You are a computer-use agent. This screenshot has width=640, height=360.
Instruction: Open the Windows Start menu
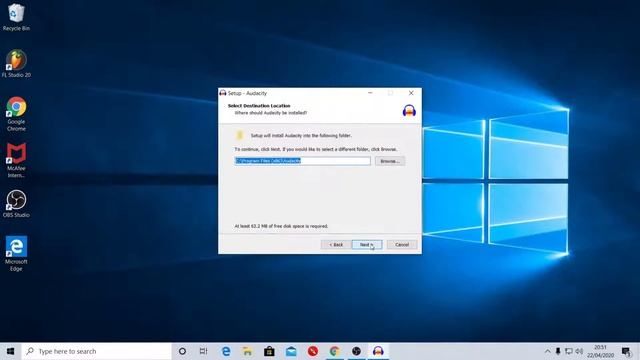click(11, 351)
